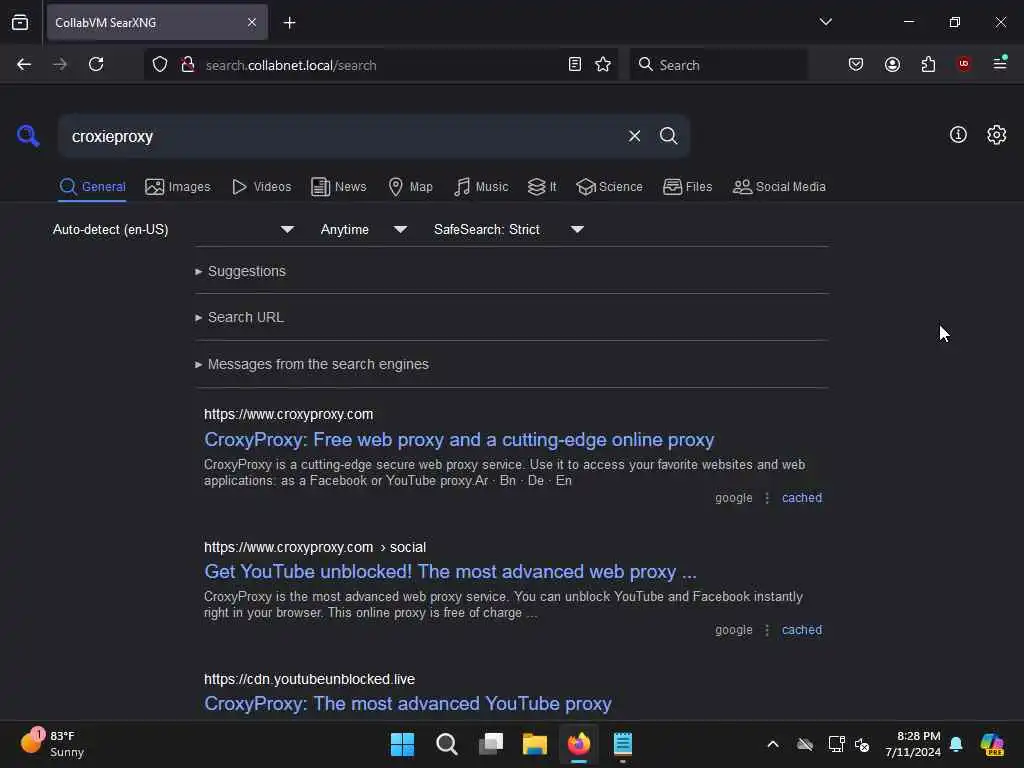Open the weather widget showing 83°F
Image resolution: width=1024 pixels, height=768 pixels.
[x=52, y=743]
